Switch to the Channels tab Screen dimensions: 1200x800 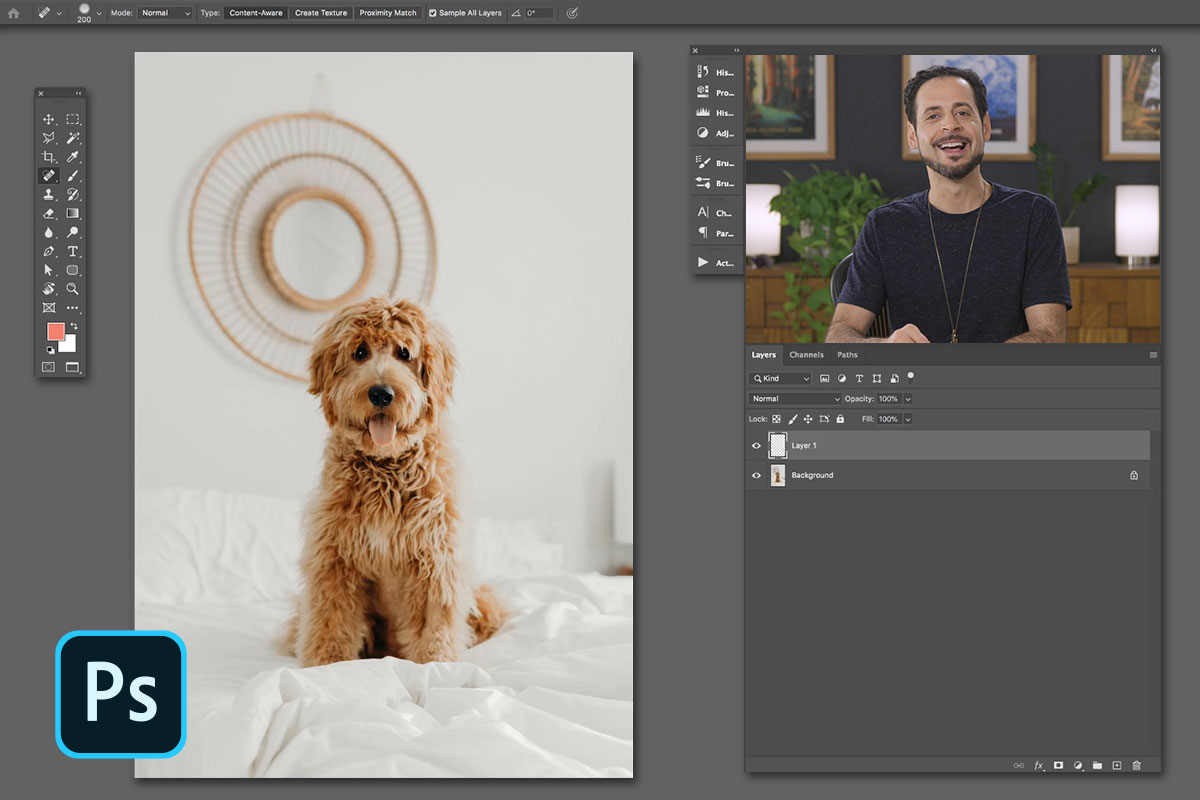[806, 354]
